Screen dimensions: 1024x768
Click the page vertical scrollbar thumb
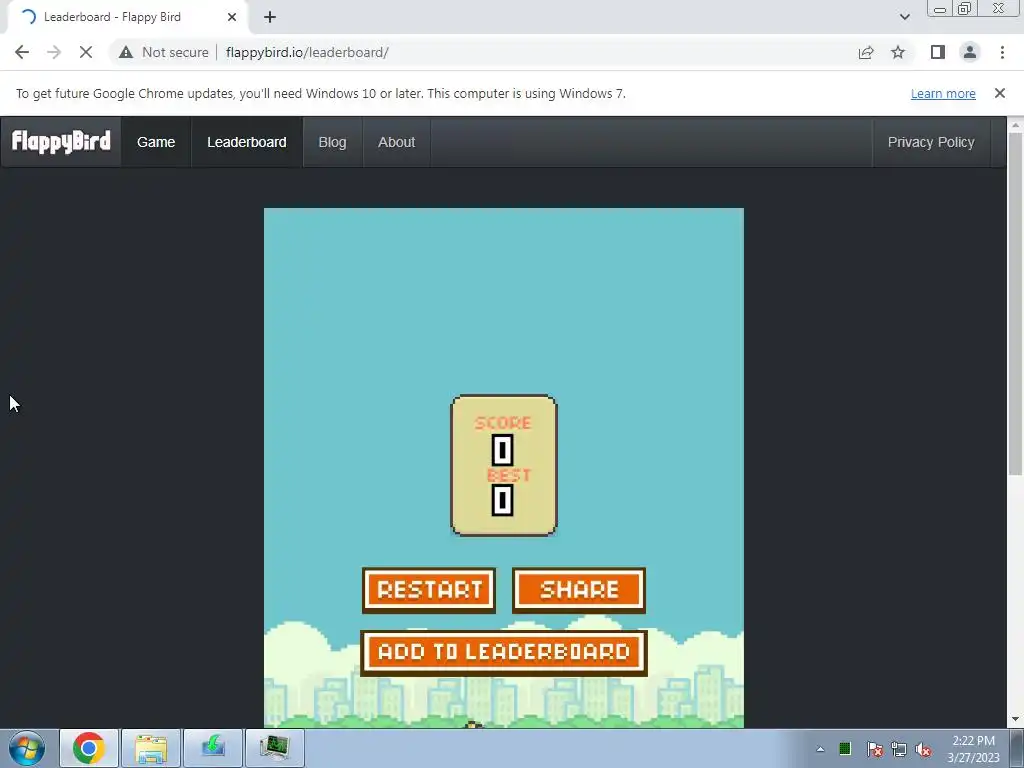tap(1015, 304)
